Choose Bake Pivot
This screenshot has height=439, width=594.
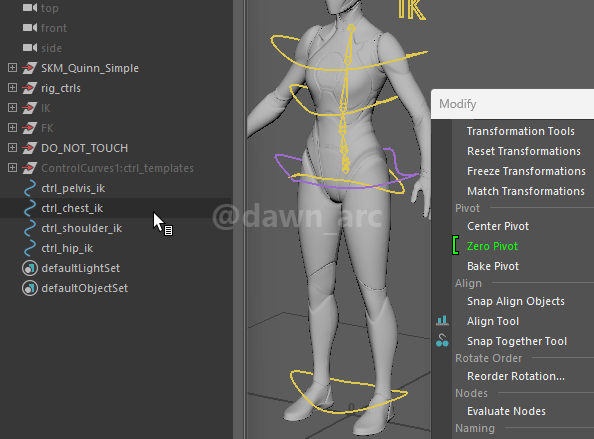[x=493, y=266]
